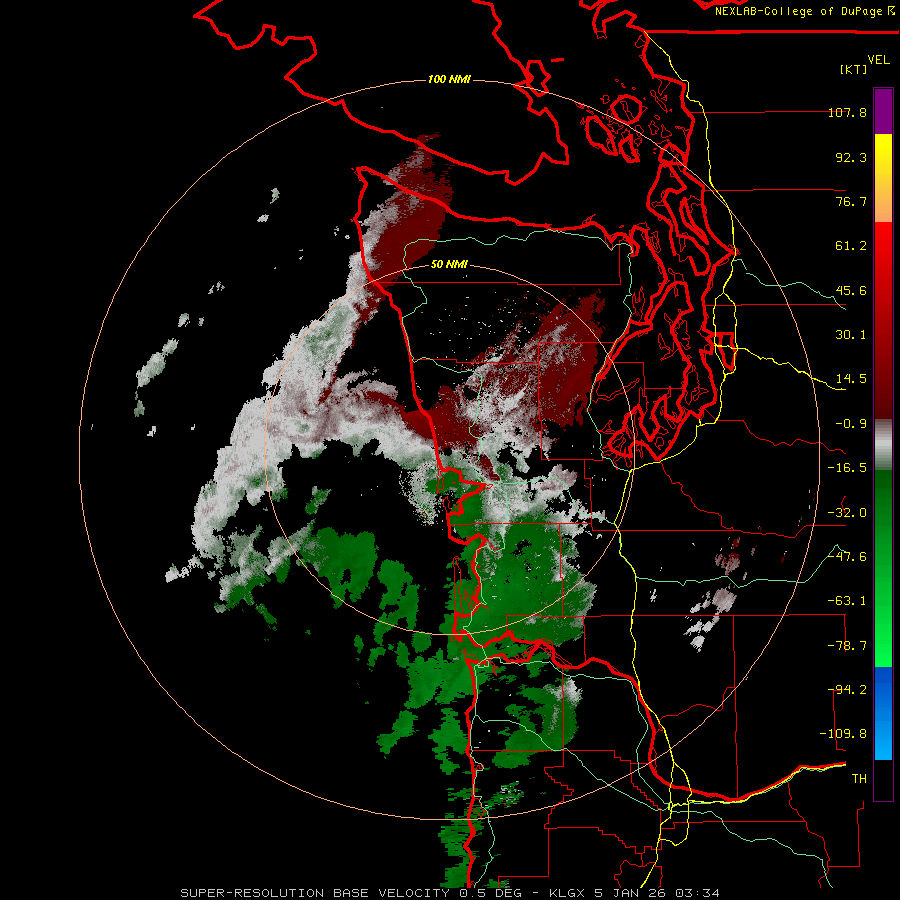Click the [KT] units label

[854, 69]
